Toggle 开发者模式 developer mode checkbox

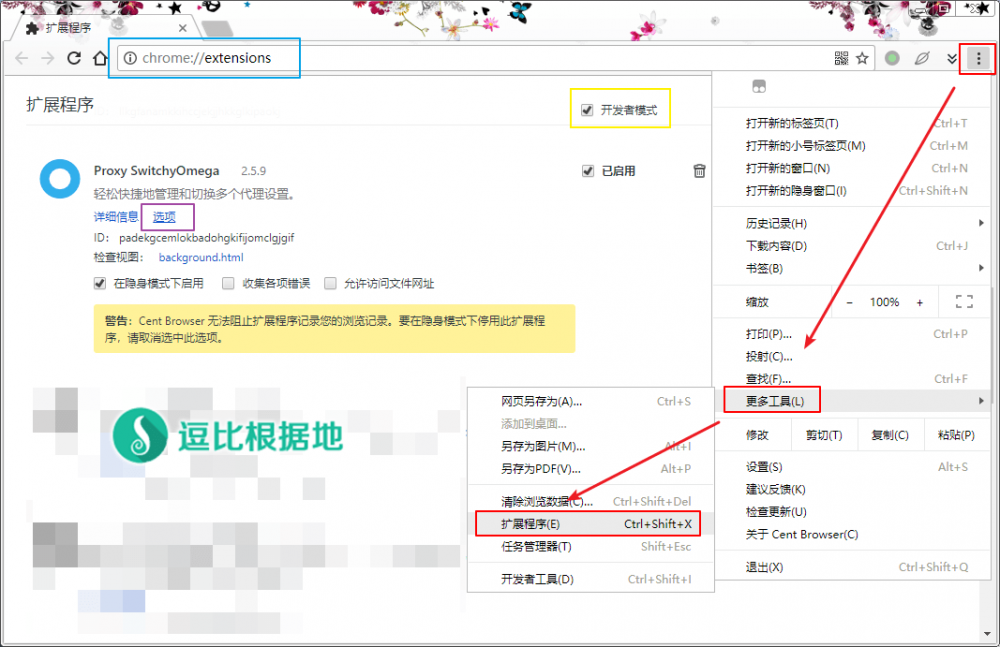point(587,110)
